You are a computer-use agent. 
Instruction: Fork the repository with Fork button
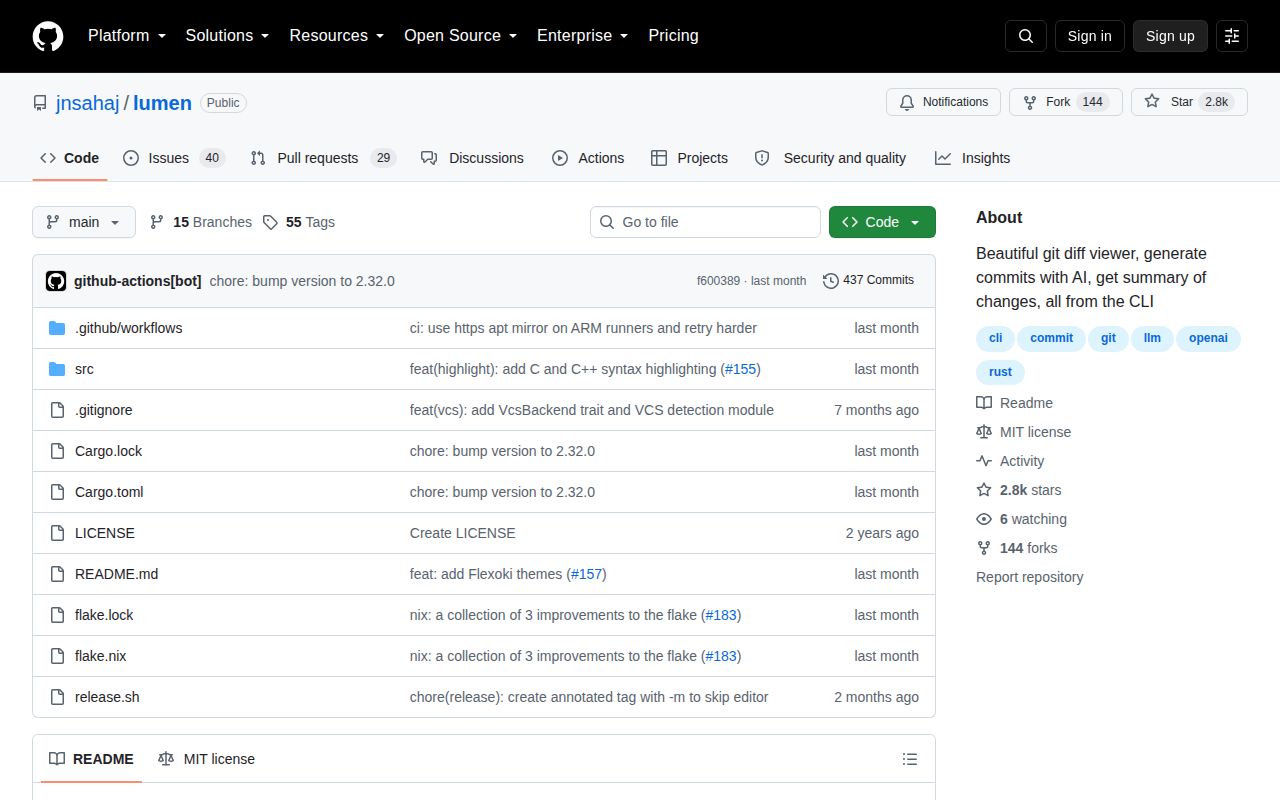coord(1066,102)
